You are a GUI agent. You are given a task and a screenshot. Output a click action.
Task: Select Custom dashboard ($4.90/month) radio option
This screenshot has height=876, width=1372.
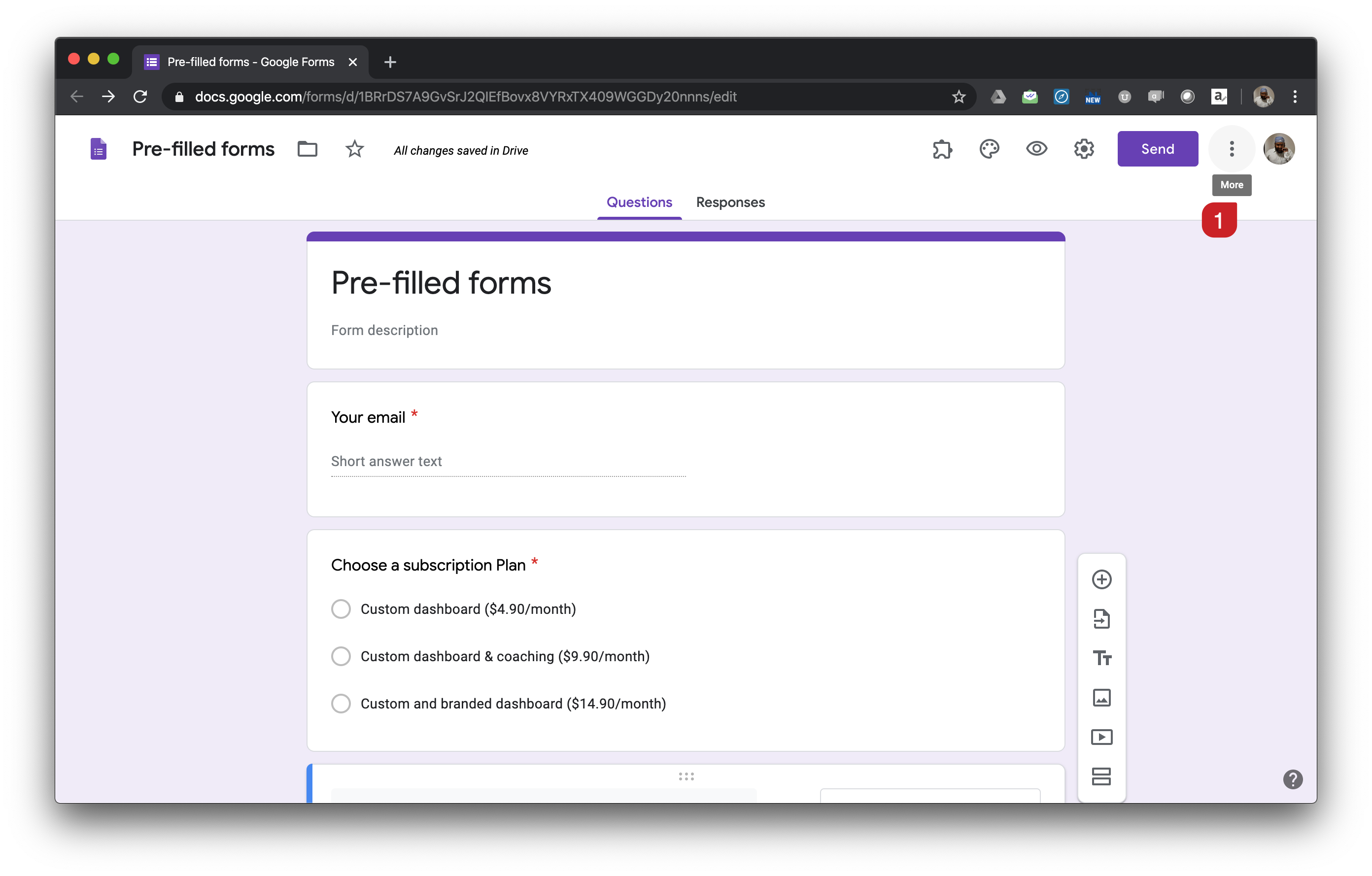(341, 609)
